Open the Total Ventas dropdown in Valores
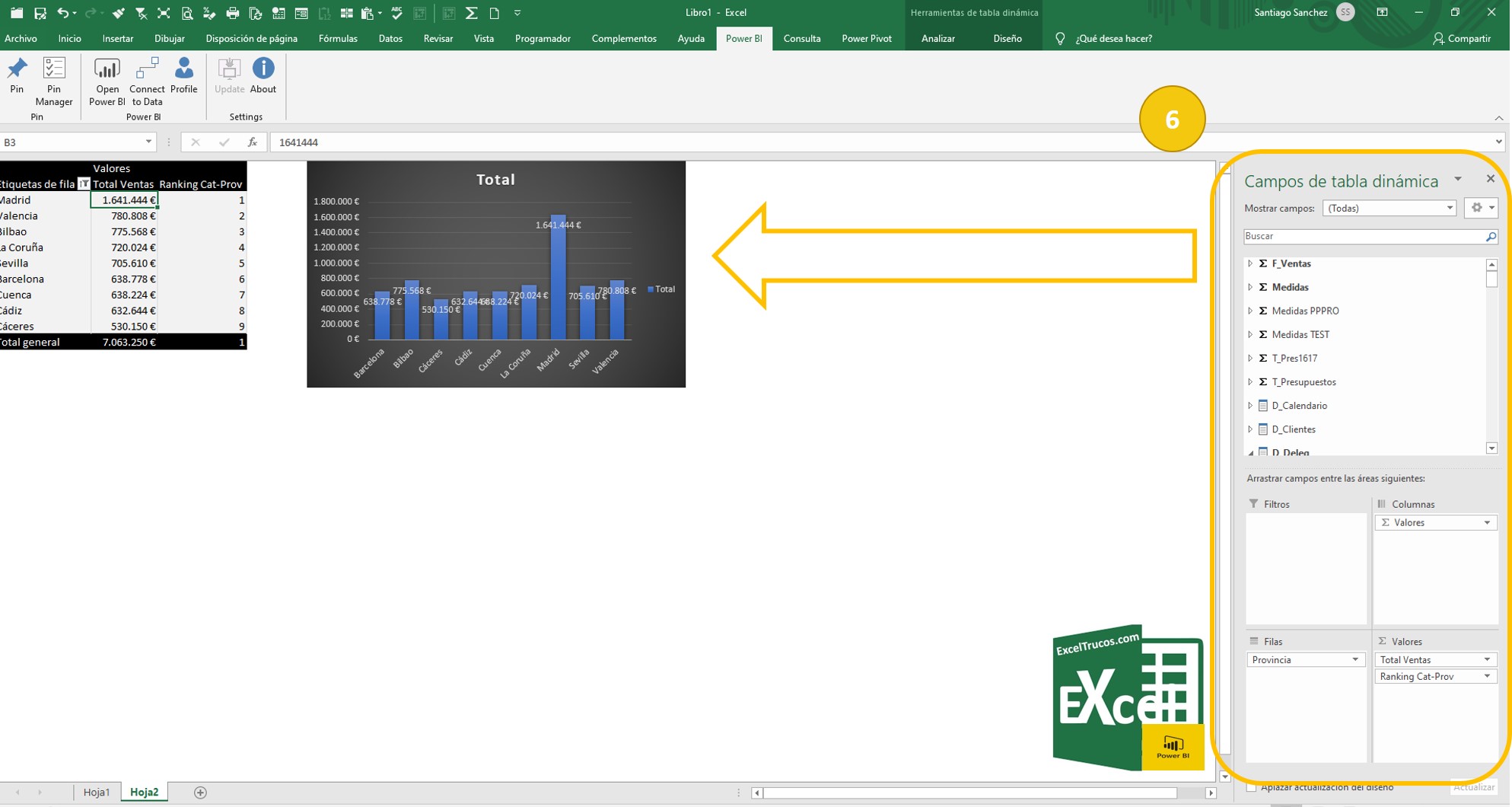 click(1488, 659)
